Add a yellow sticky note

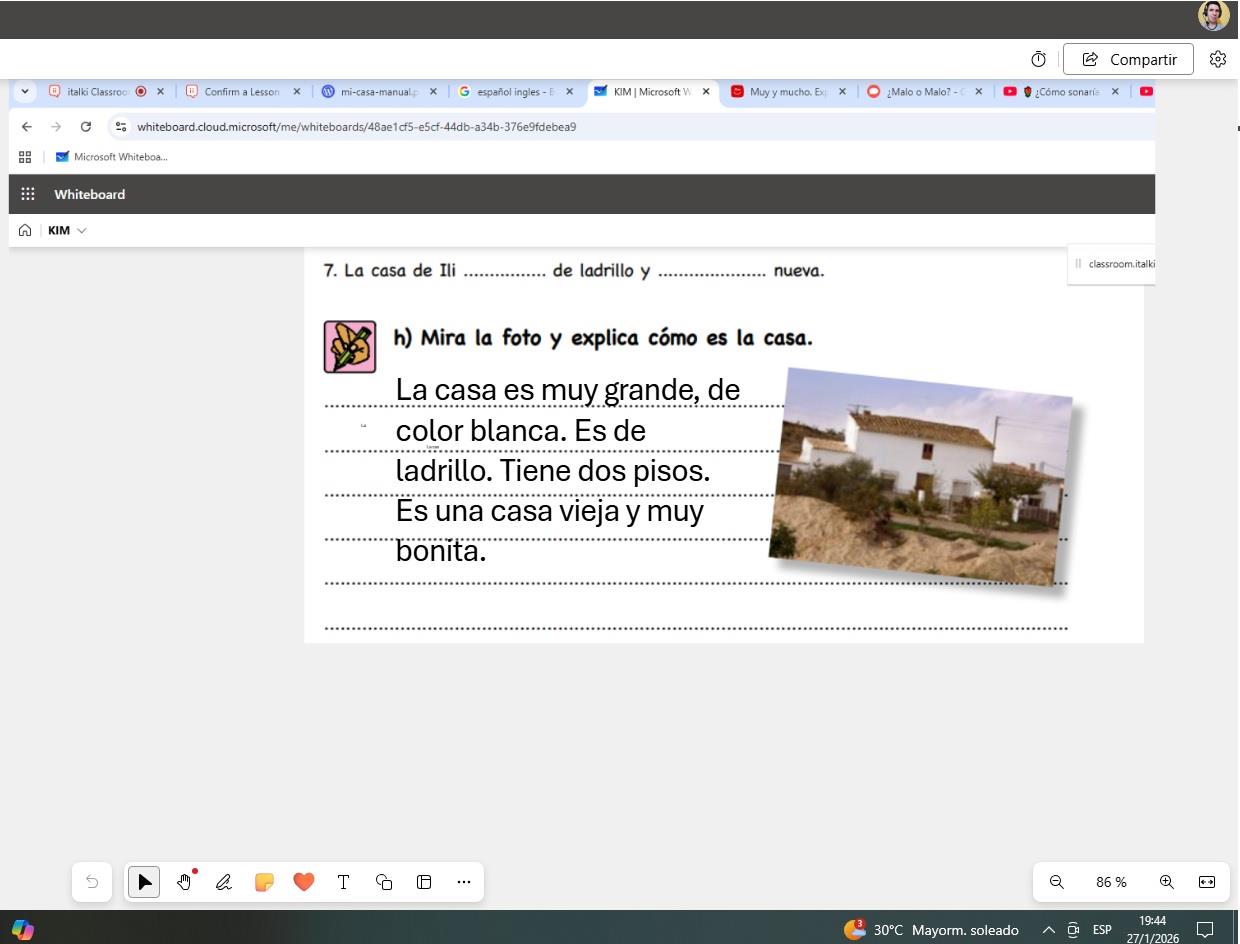click(x=264, y=882)
